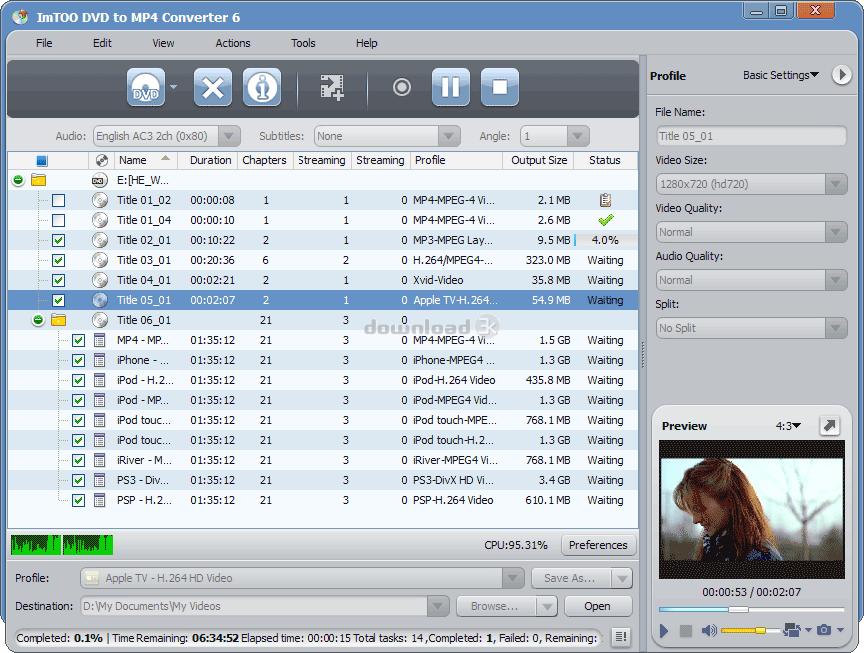This screenshot has height=653, width=864.
Task: Uncheck the Title 04_01 checkbox
Action: click(x=58, y=280)
